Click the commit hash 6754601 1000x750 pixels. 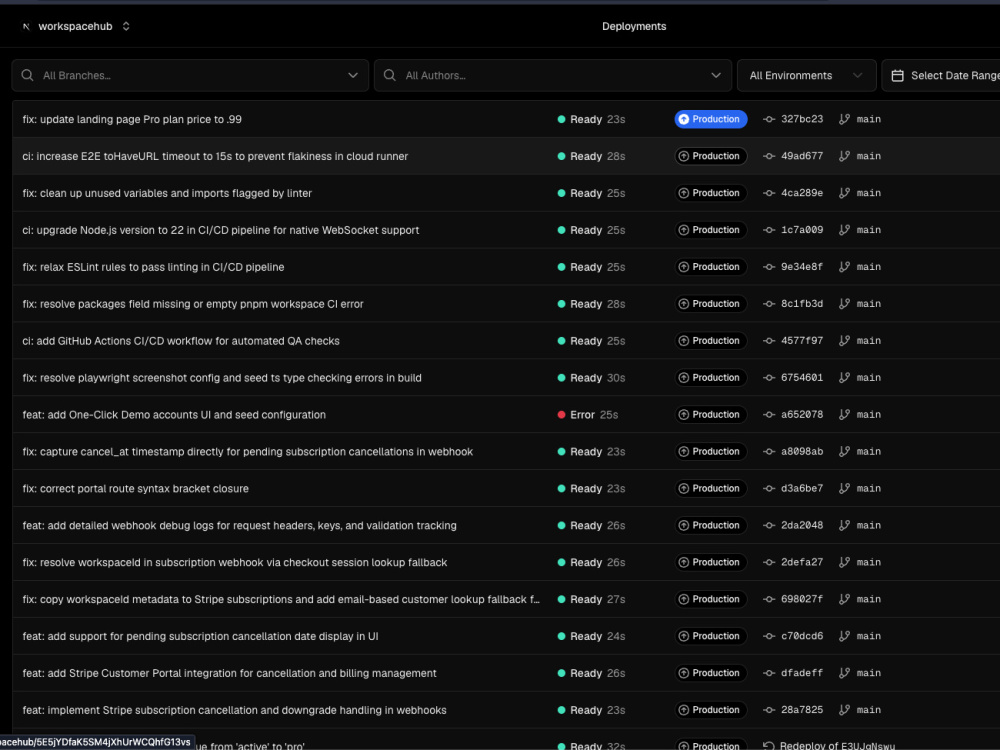[802, 378]
